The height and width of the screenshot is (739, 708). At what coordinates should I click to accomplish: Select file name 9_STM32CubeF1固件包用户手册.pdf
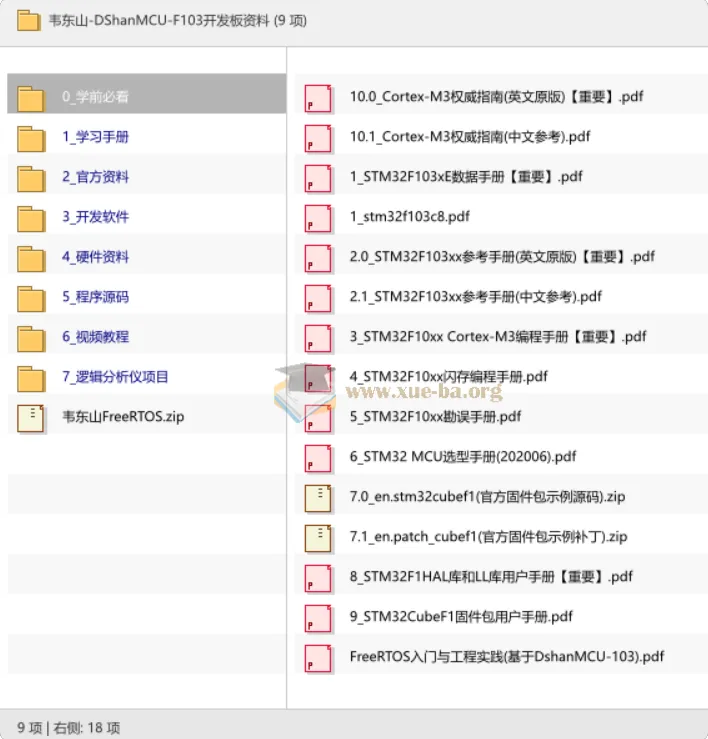(x=461, y=617)
